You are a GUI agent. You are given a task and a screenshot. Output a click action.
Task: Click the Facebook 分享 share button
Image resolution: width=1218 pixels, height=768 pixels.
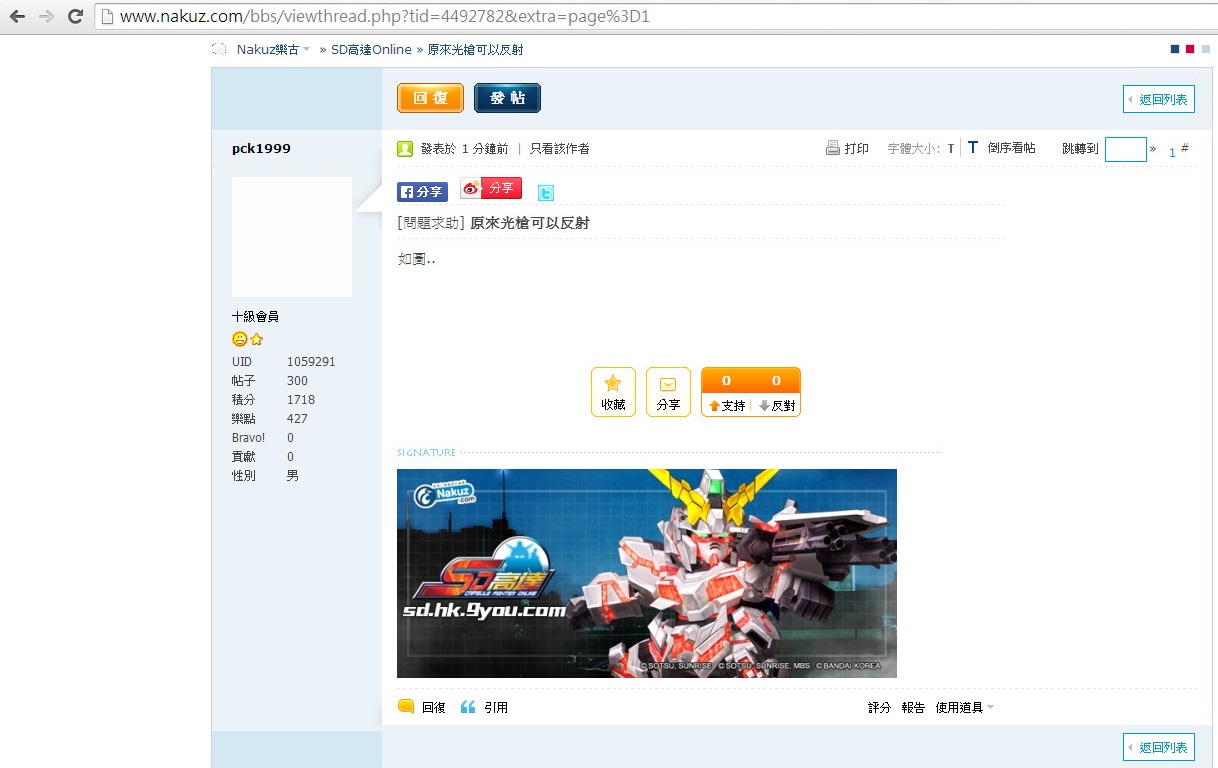click(422, 192)
